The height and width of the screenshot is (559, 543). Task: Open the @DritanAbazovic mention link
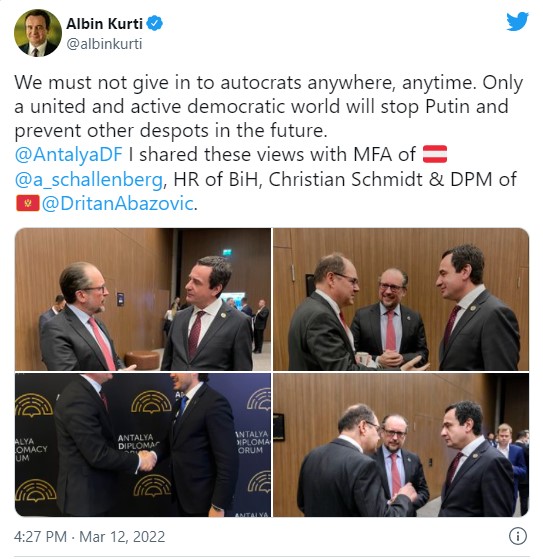pyautogui.click(x=118, y=204)
